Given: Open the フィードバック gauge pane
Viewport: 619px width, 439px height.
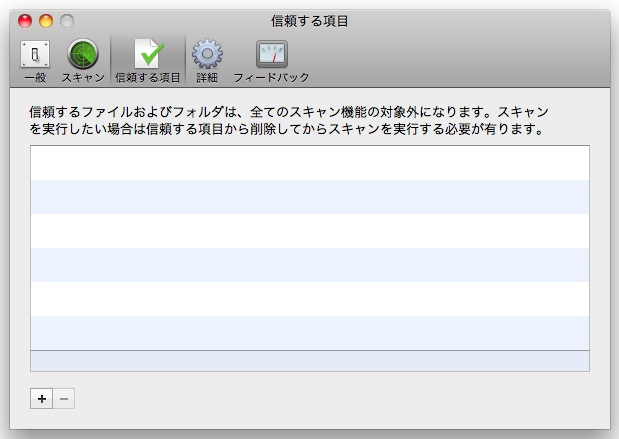Looking at the screenshot, I should [272, 61].
